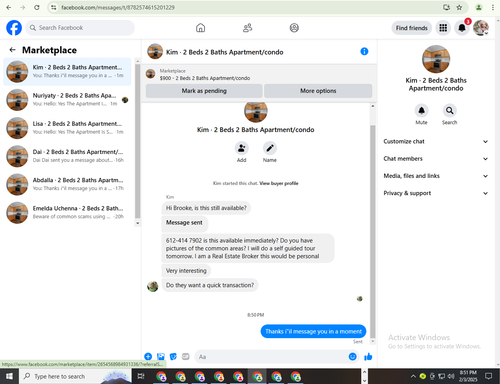Reload the page in browser
Image resolution: width=500 pixels, height=384 pixels.
(37, 7)
